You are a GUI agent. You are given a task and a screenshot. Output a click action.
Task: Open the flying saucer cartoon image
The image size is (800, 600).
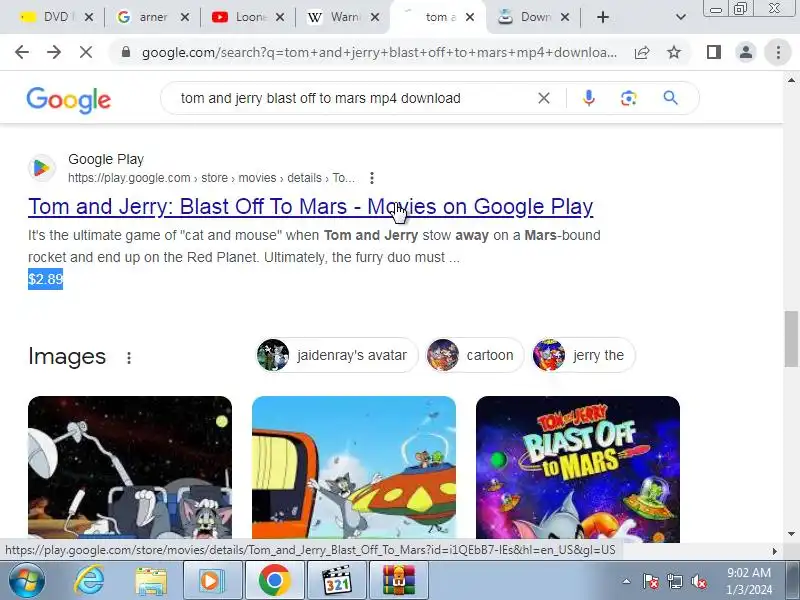[x=354, y=467]
